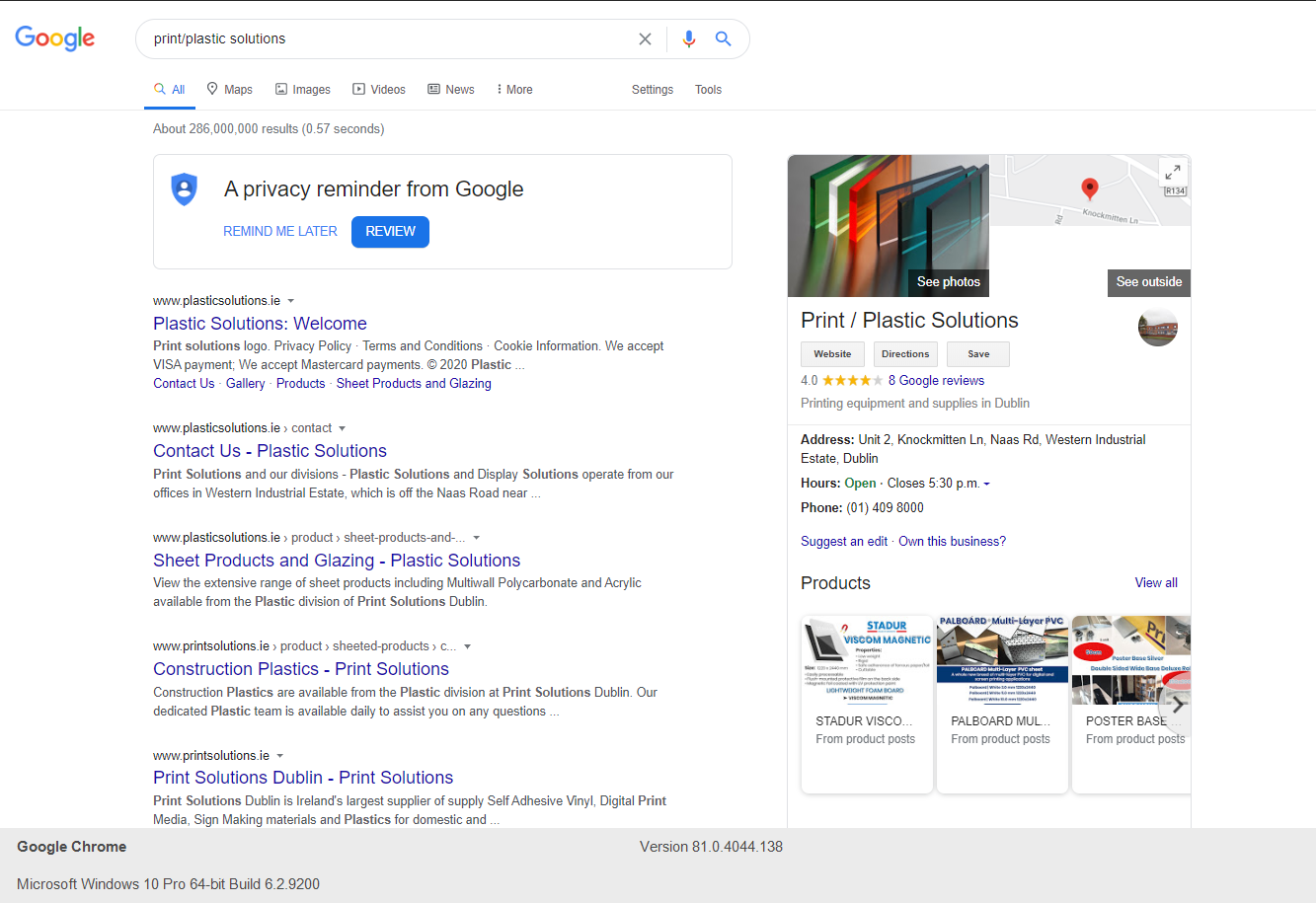The image size is (1316, 903).
Task: Open Sheet Products and Glazing - Plastic Solutions
Action: pyautogui.click(x=337, y=561)
